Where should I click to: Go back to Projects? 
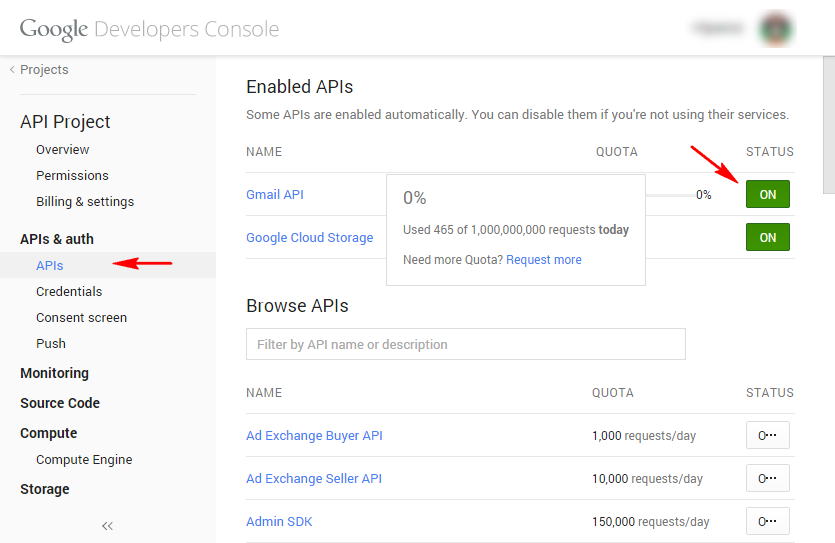pos(39,70)
